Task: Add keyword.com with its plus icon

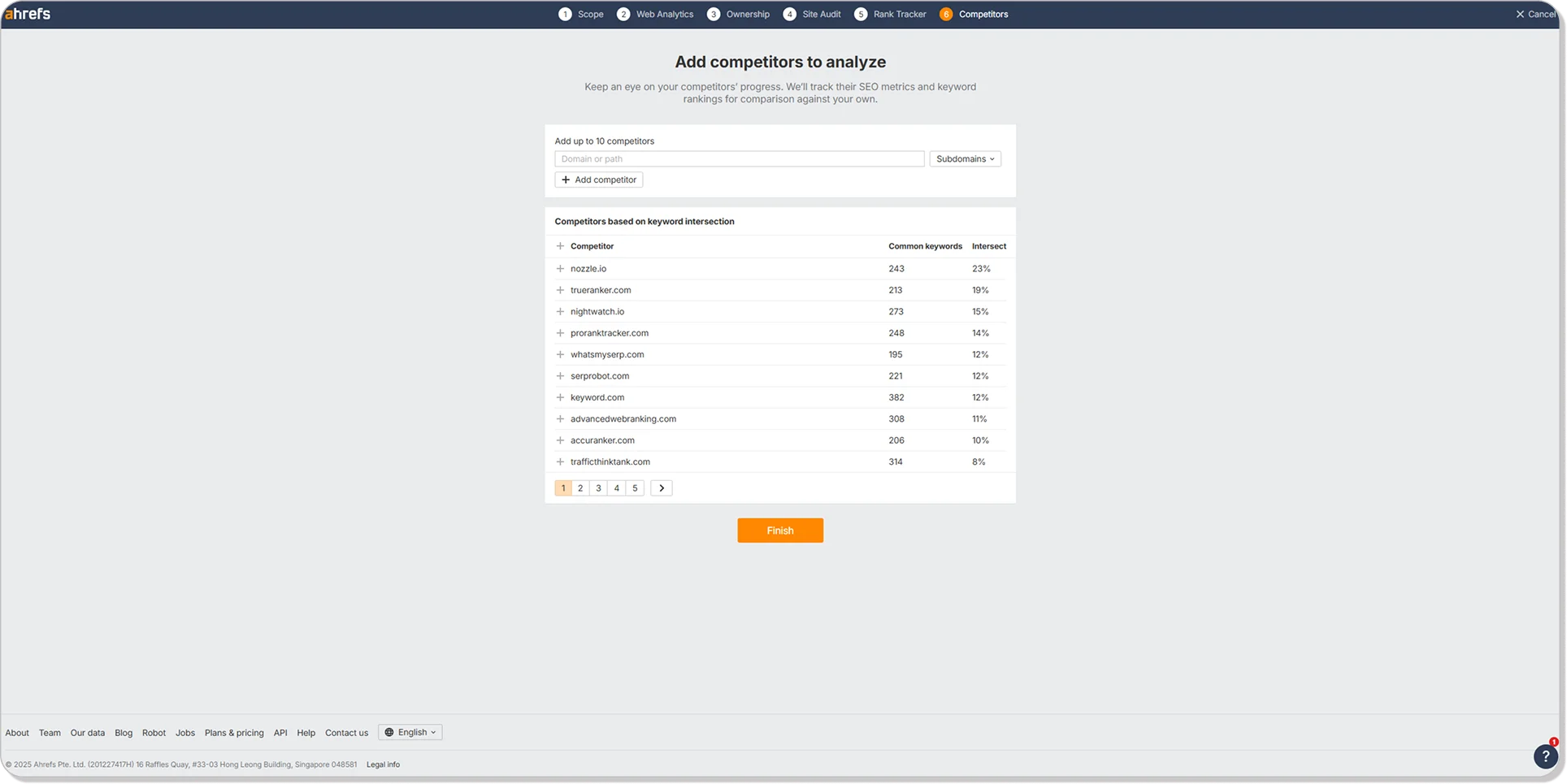Action: pos(560,397)
